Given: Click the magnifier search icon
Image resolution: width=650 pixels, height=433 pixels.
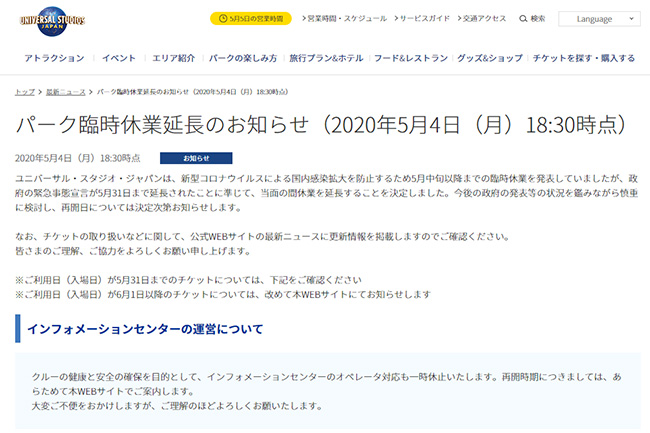Looking at the screenshot, I should coord(523,19).
